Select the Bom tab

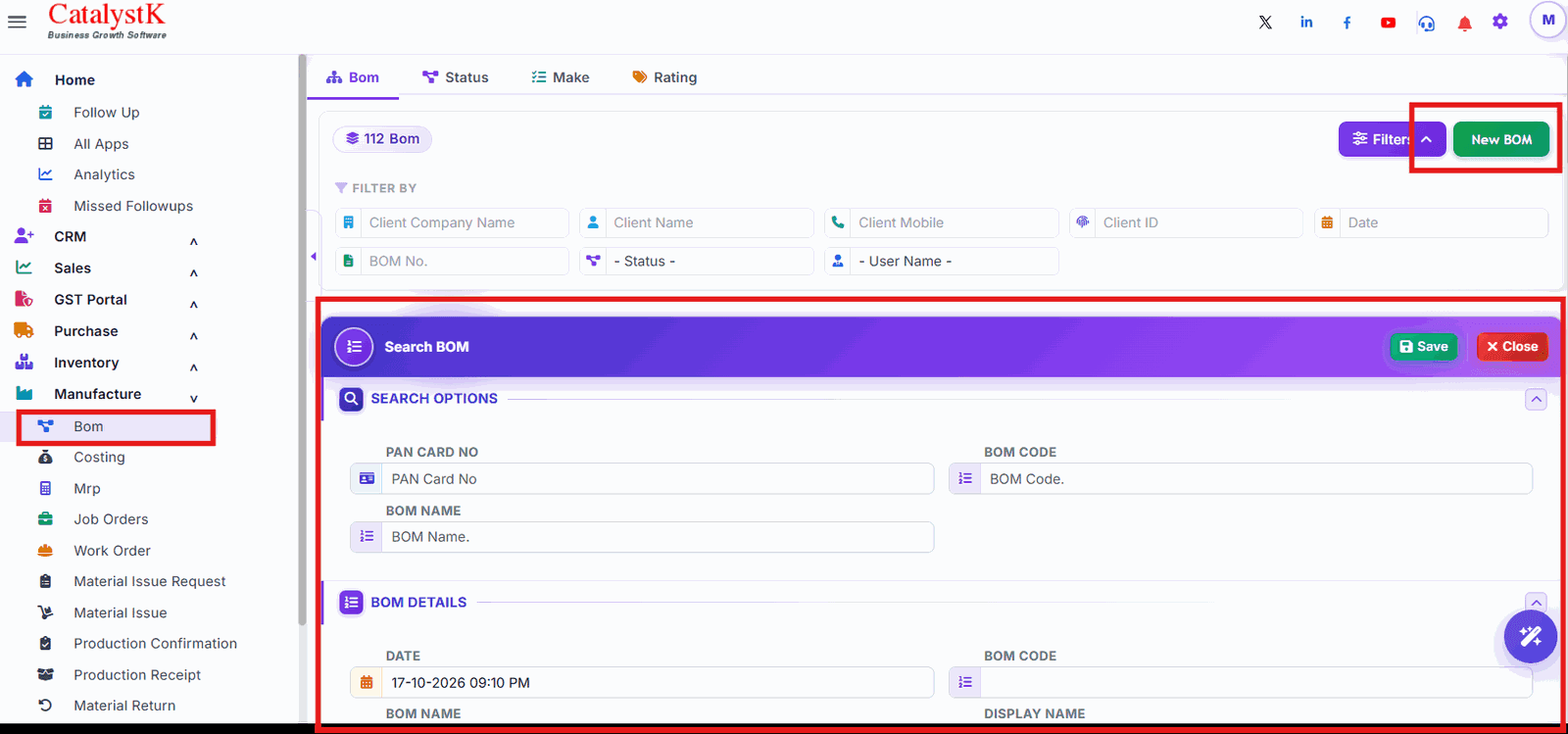pos(353,77)
